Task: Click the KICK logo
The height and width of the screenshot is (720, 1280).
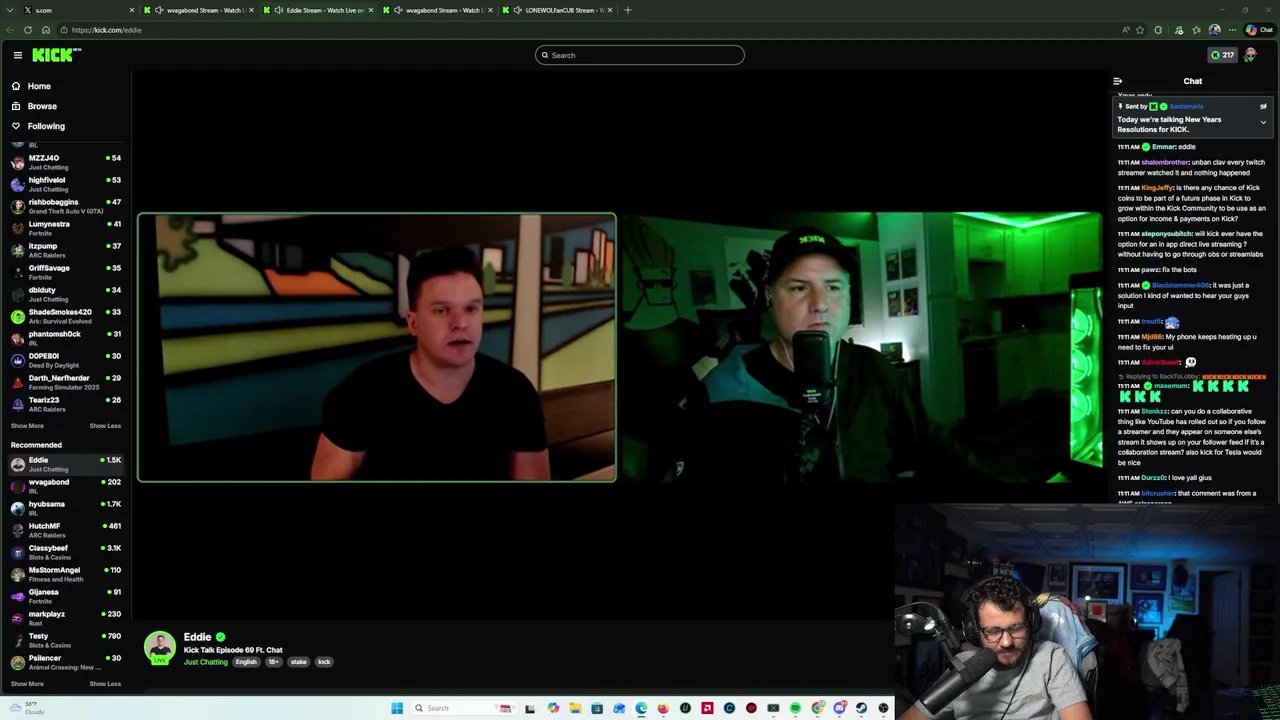Action: point(55,55)
